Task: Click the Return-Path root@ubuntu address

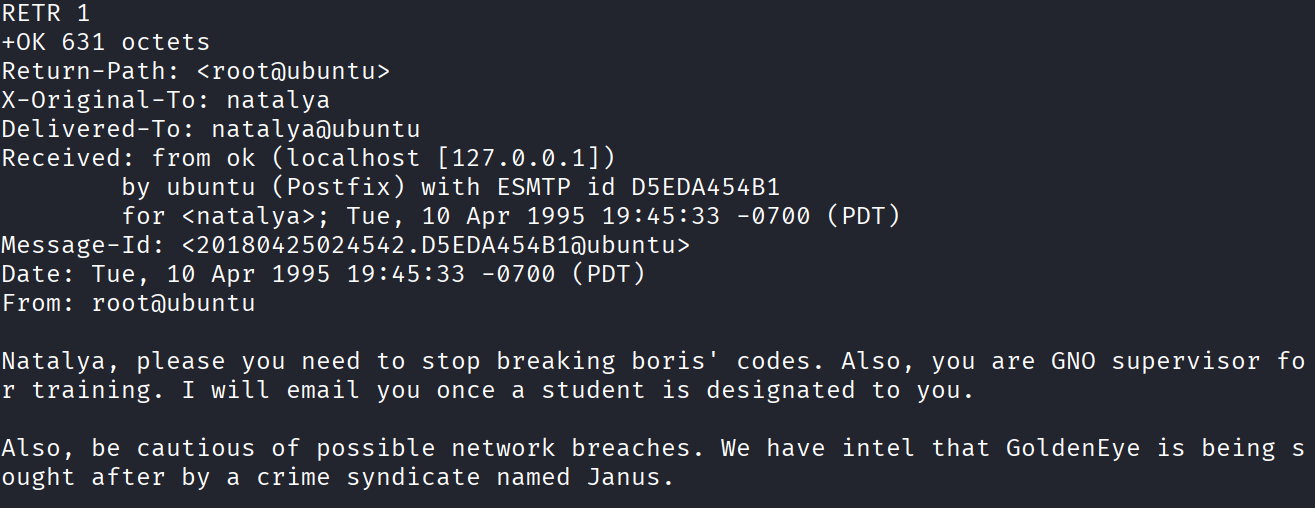Action: [x=294, y=71]
